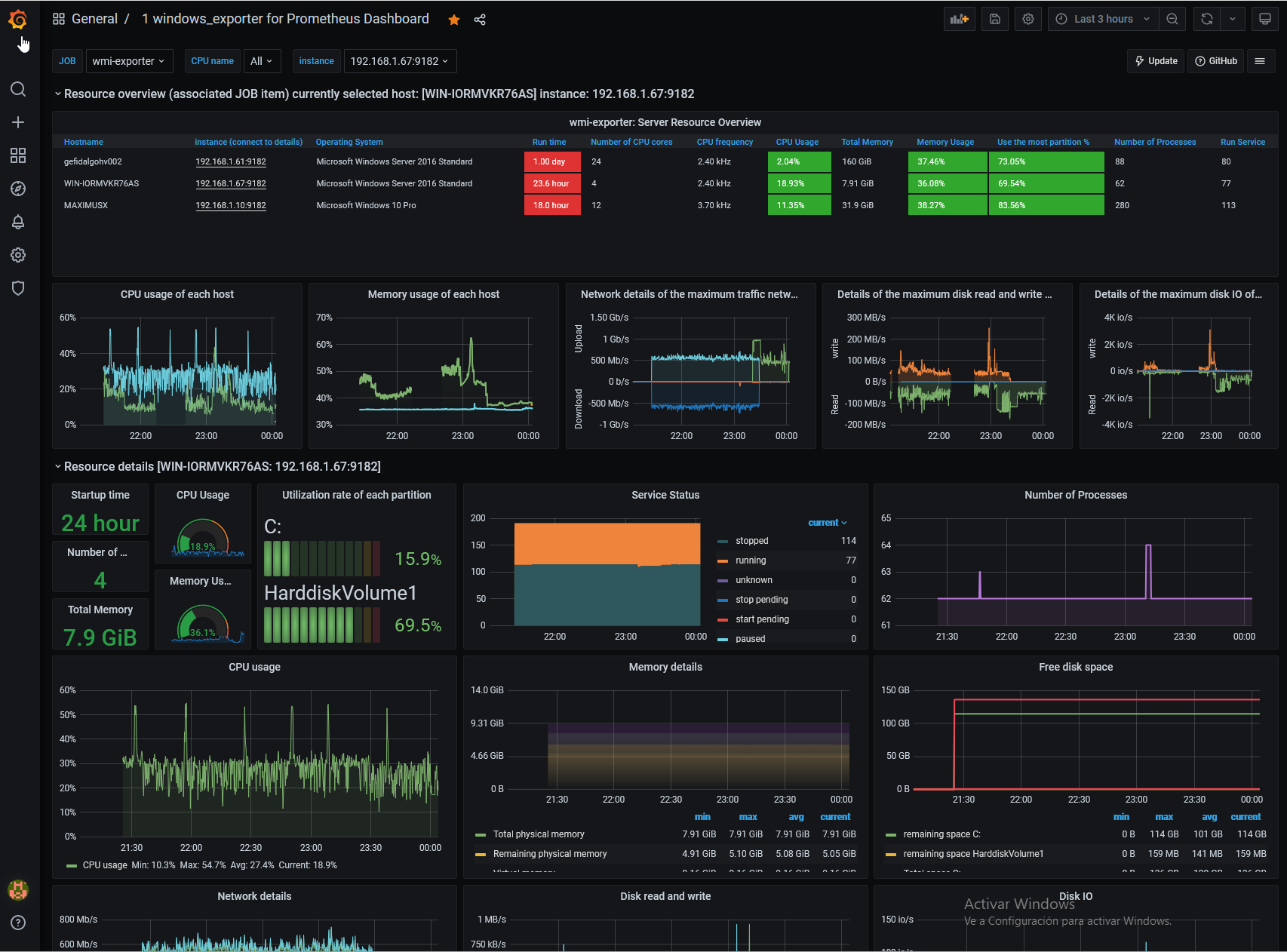Open dashboard settings gear in top bar

(x=1028, y=19)
